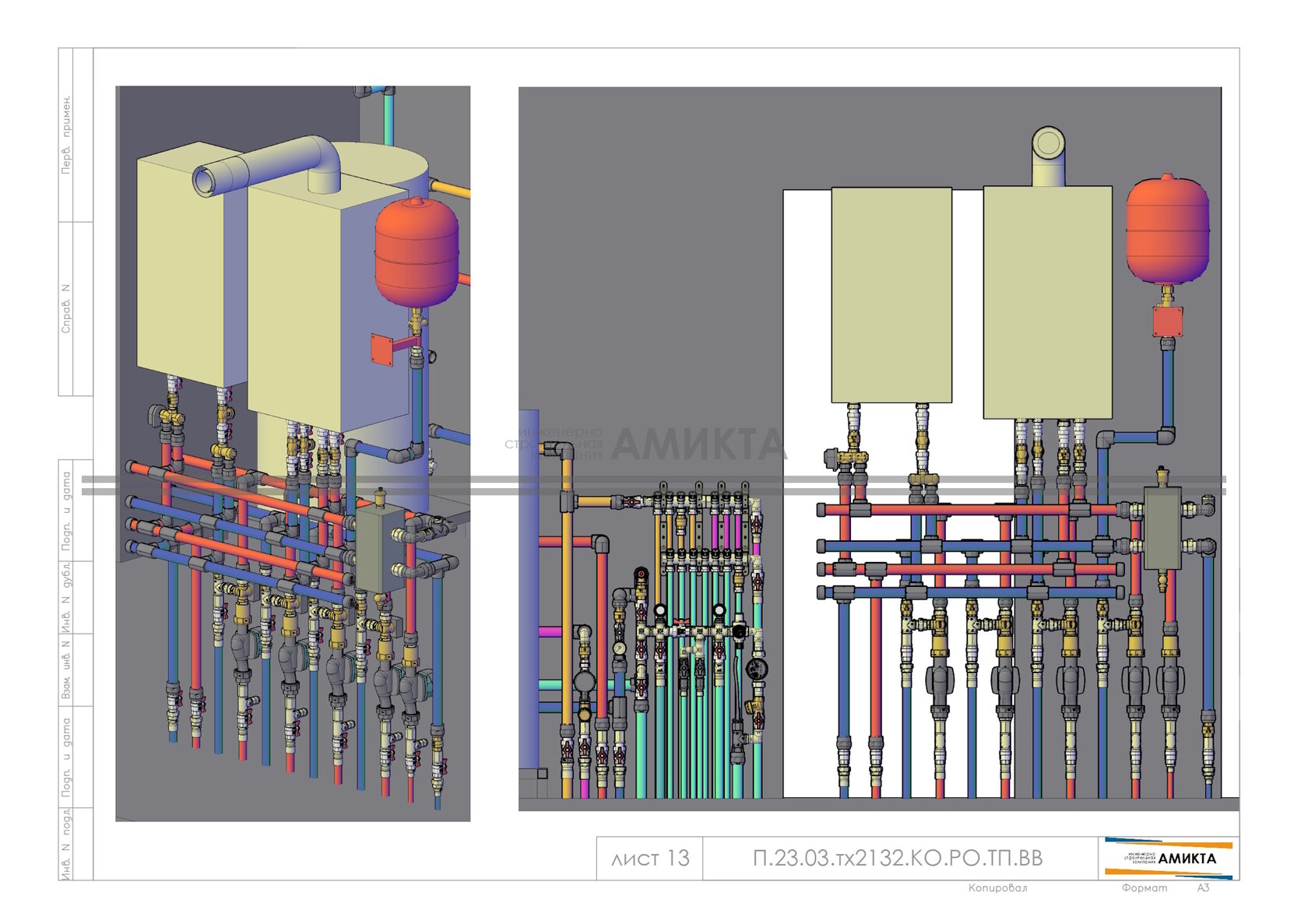Select the red expansion tank in the front elevation view

tap(1167, 230)
